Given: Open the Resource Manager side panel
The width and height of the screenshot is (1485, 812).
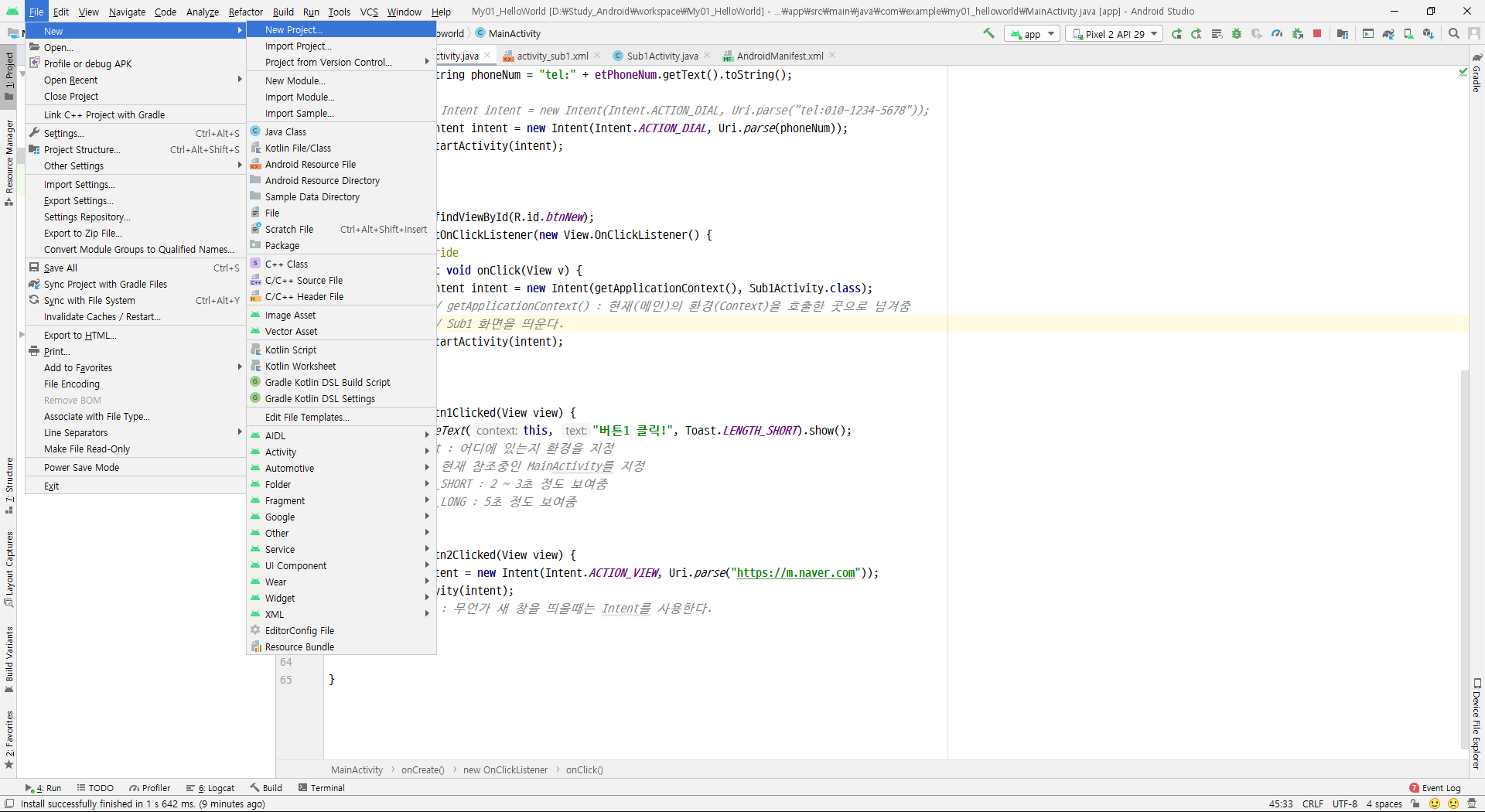Looking at the screenshot, I should [9, 162].
